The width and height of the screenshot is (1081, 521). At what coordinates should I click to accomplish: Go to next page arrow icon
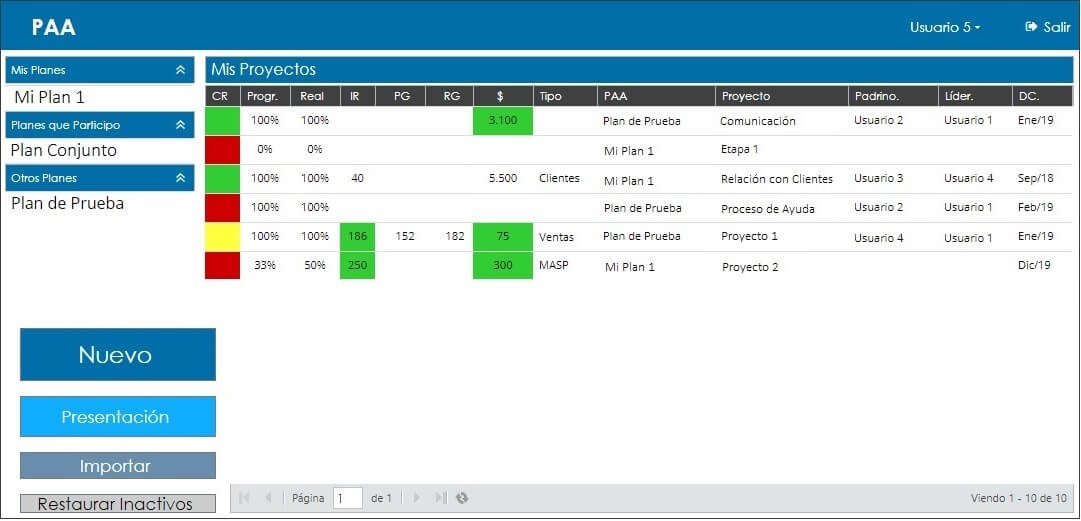[416, 498]
